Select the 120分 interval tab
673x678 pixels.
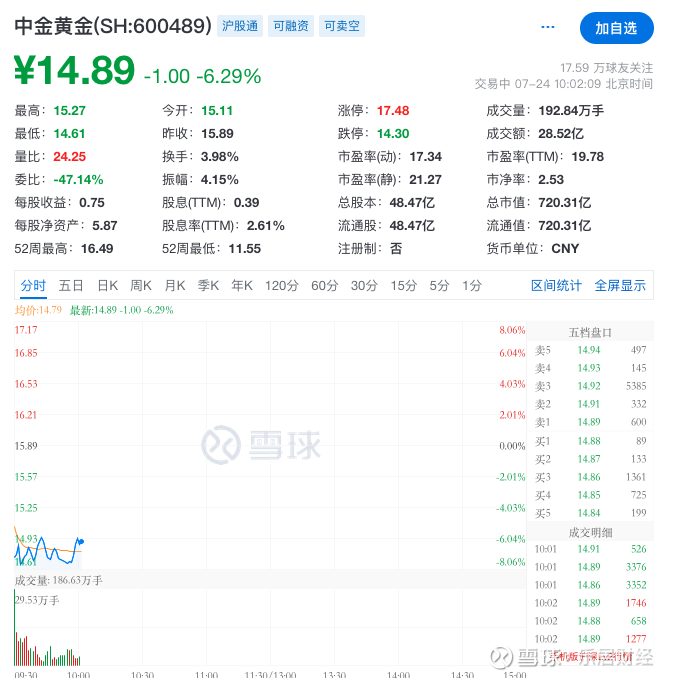tap(282, 286)
